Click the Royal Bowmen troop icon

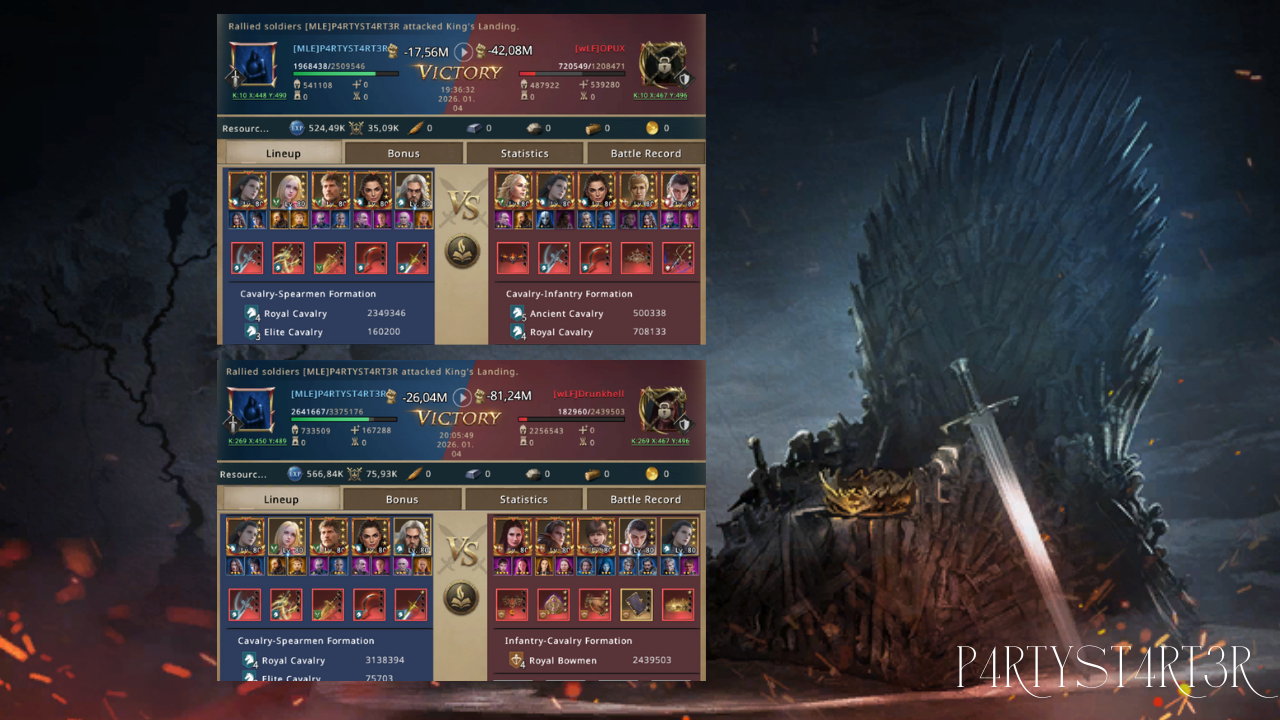(x=517, y=660)
